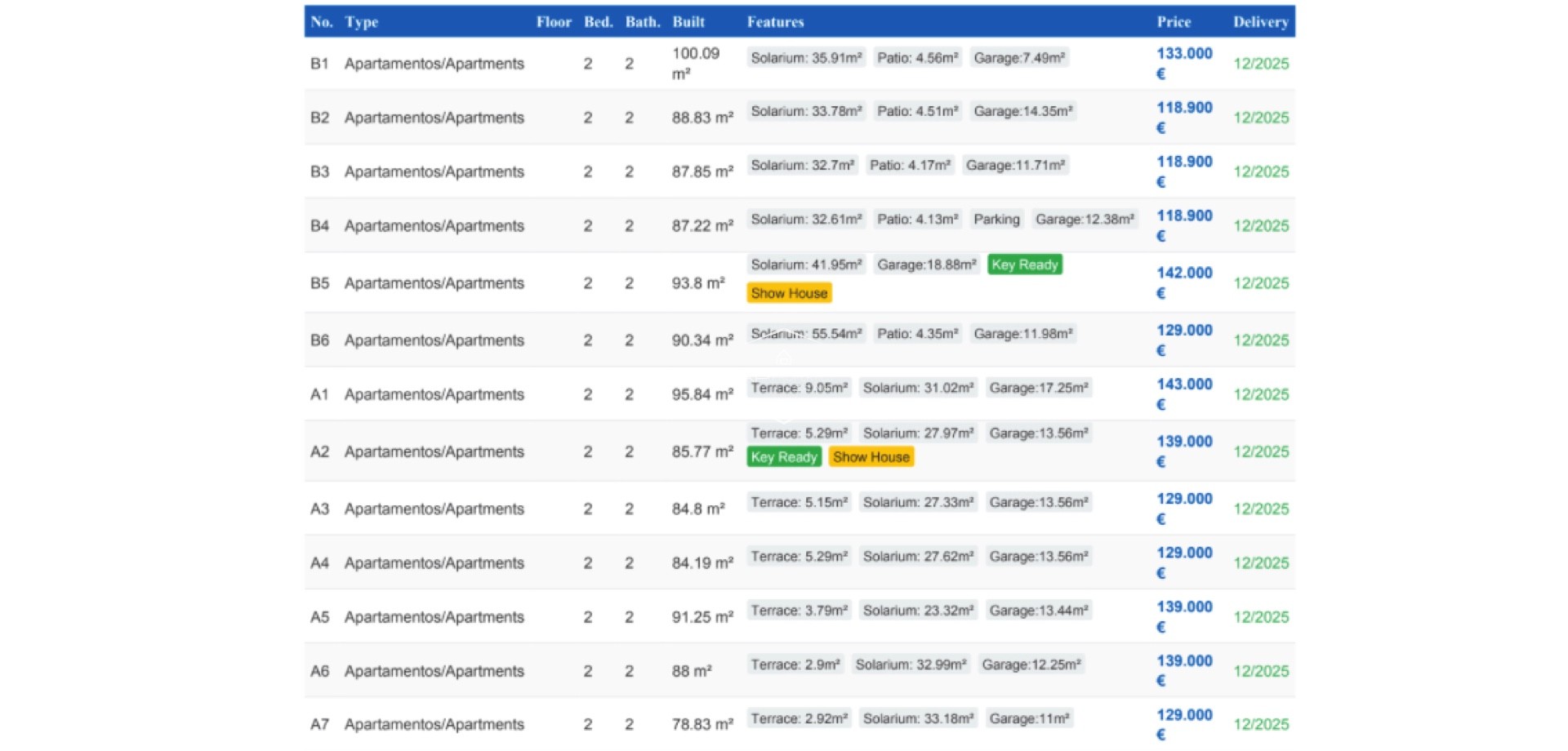Click the Solarium: 55.54m² tag in row B6
The width and height of the screenshot is (1568, 751).
(x=806, y=334)
